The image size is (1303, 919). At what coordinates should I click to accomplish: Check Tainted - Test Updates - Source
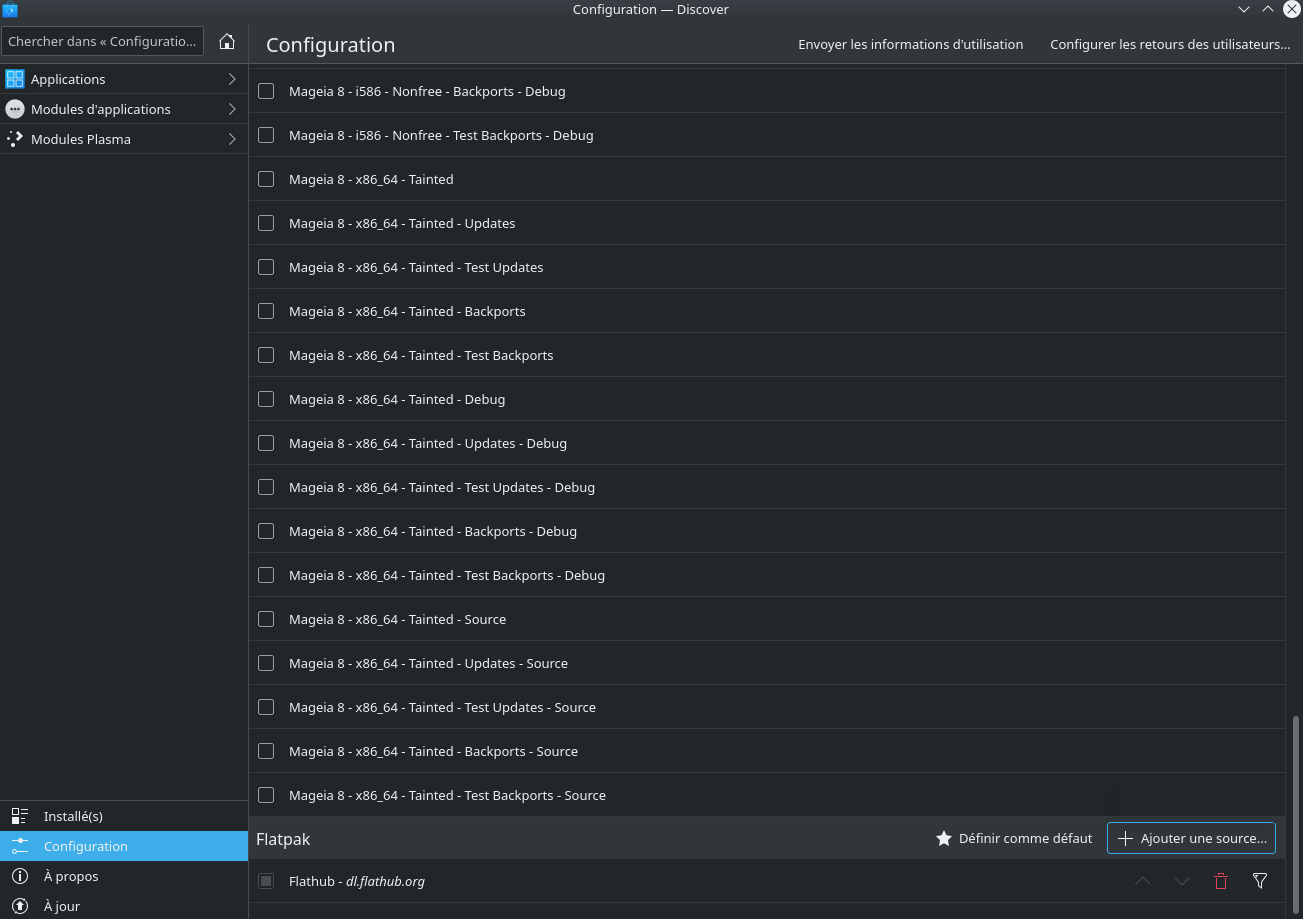(266, 707)
